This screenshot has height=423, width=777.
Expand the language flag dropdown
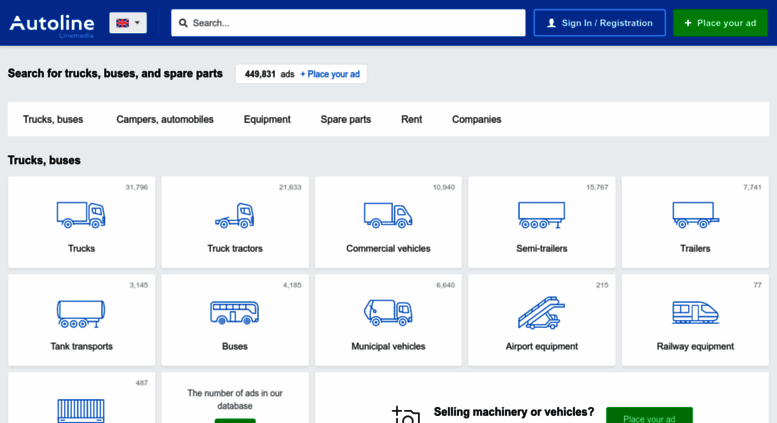tap(128, 23)
